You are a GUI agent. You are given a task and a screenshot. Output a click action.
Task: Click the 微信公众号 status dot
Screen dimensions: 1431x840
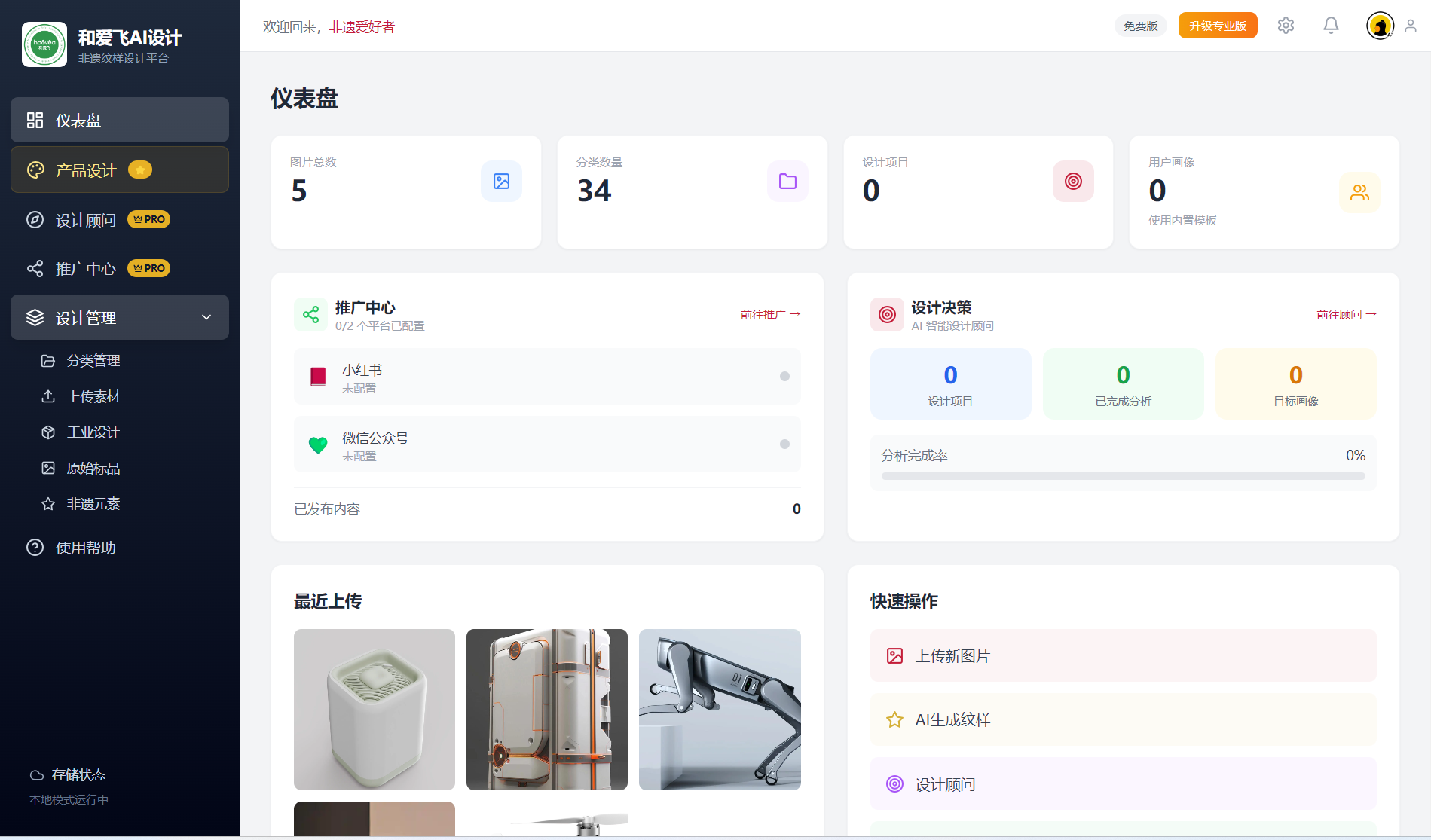click(x=784, y=444)
